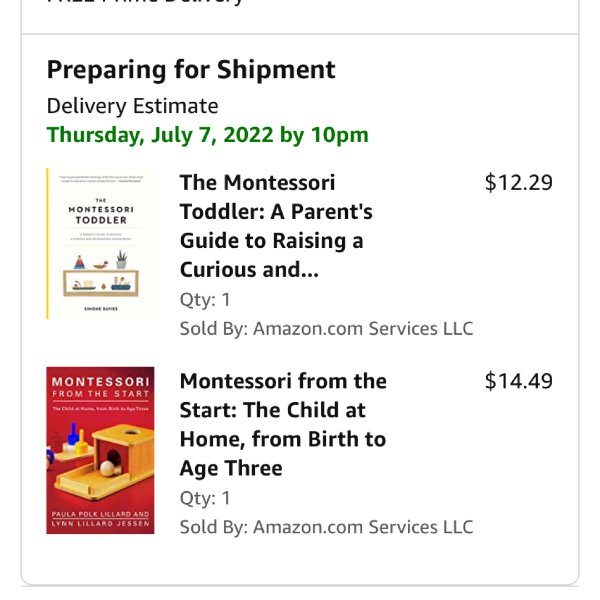Open the red Montessori from the Start cover
600x600 pixels.
pyautogui.click(x=100, y=450)
